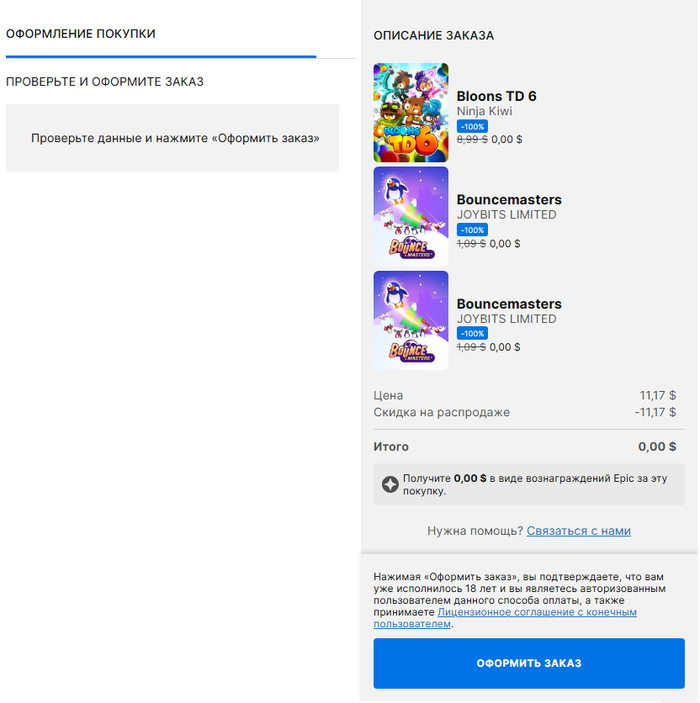This screenshot has width=700, height=703.
Task: Click the «Итого» total row label
Action: [x=391, y=447]
